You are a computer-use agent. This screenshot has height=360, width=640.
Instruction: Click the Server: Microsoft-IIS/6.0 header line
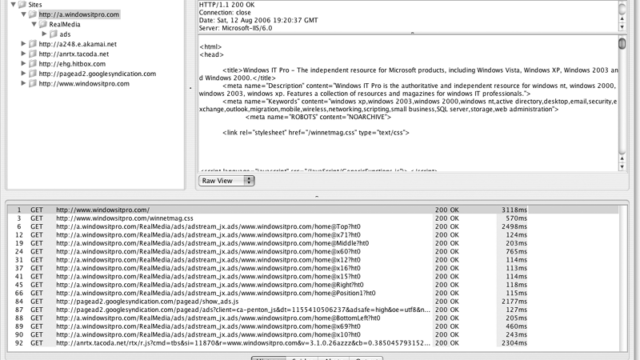[x=236, y=28]
